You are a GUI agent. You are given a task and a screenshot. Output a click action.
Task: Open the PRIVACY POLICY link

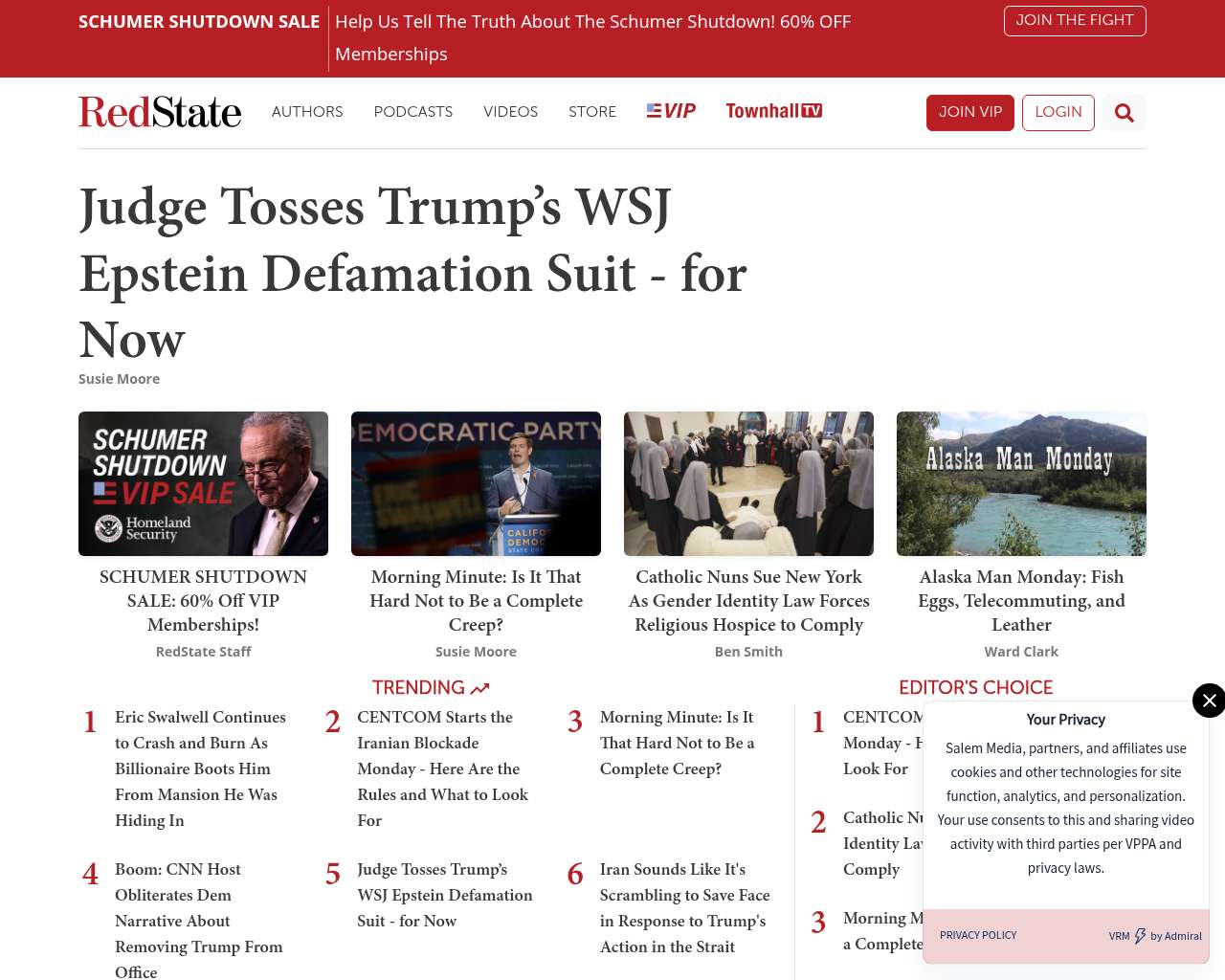click(x=978, y=935)
